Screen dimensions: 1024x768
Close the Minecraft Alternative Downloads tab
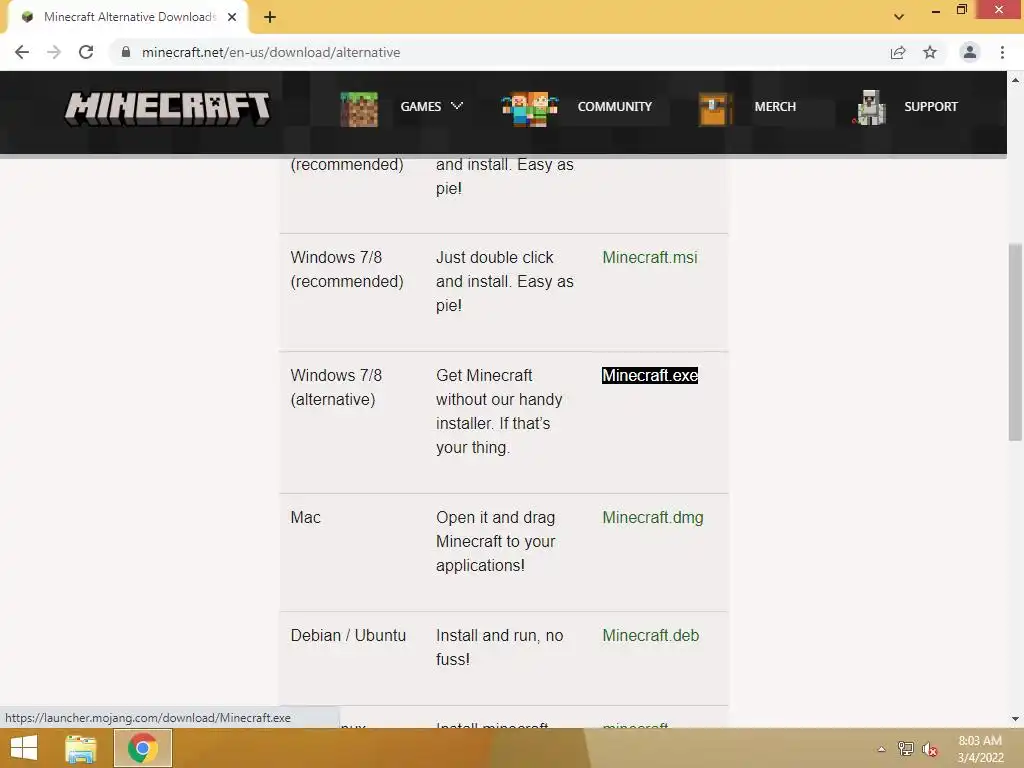point(232,17)
